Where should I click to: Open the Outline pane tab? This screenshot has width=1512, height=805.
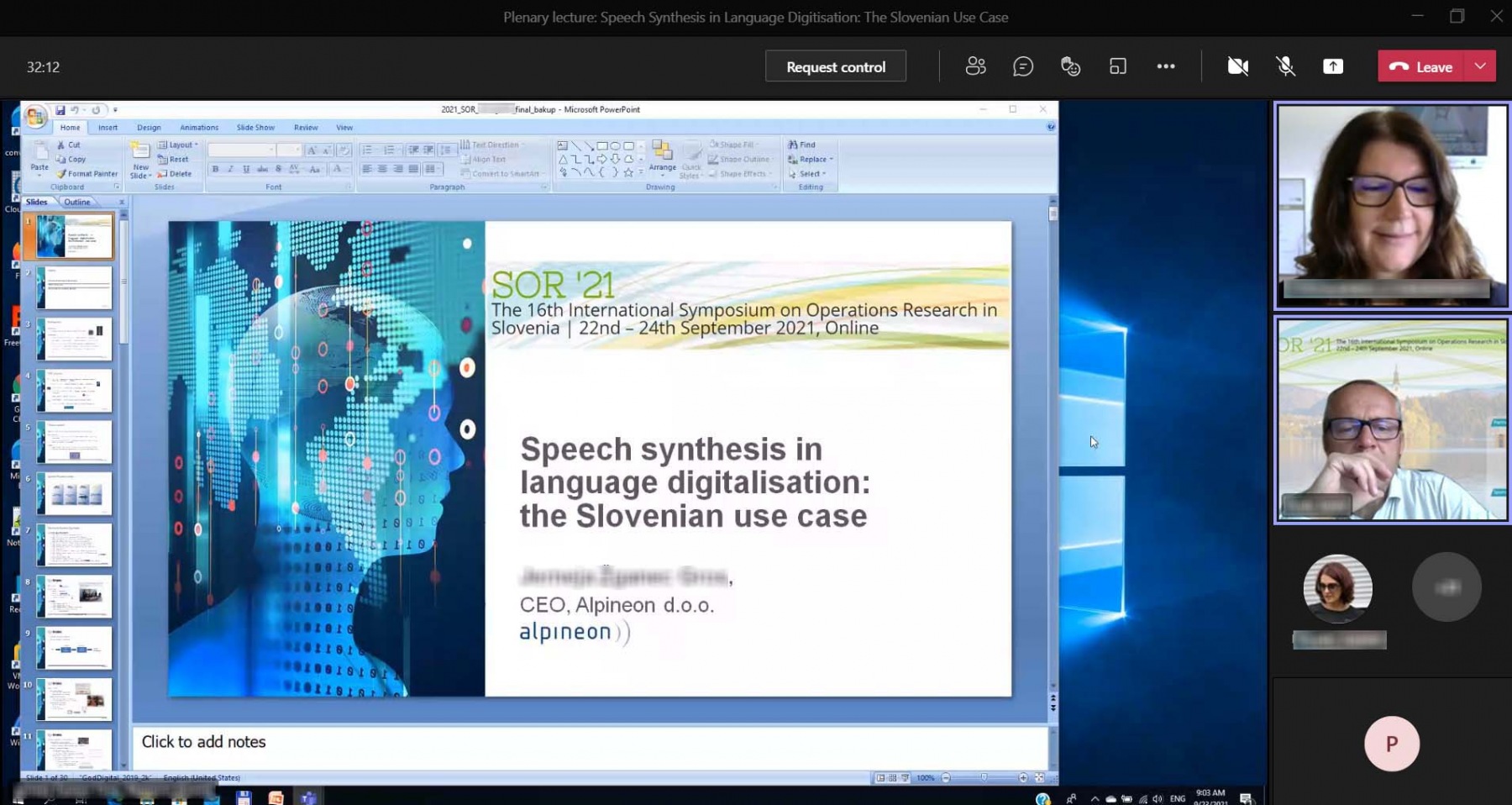click(x=77, y=202)
